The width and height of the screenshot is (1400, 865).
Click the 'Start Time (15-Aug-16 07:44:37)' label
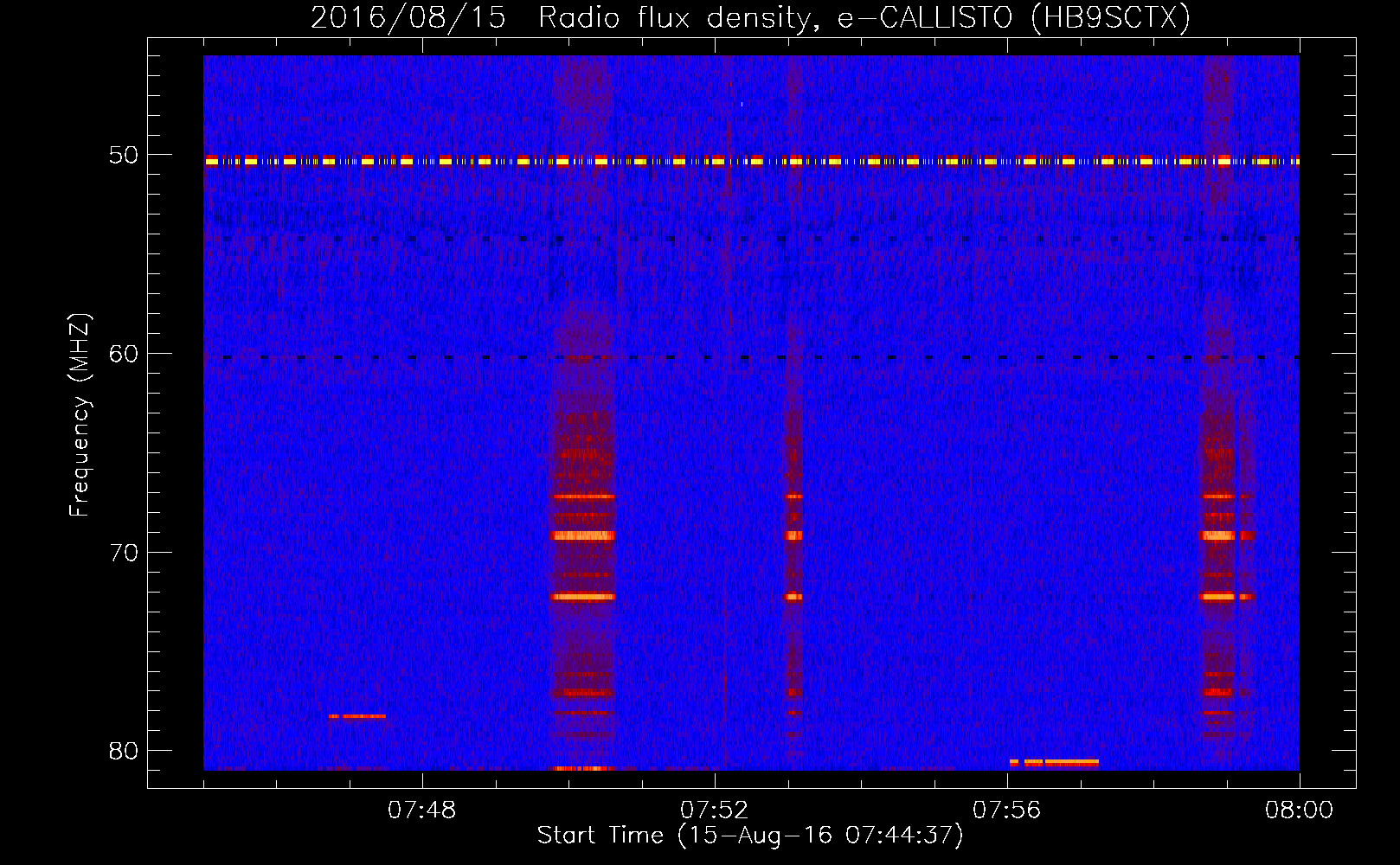[750, 836]
